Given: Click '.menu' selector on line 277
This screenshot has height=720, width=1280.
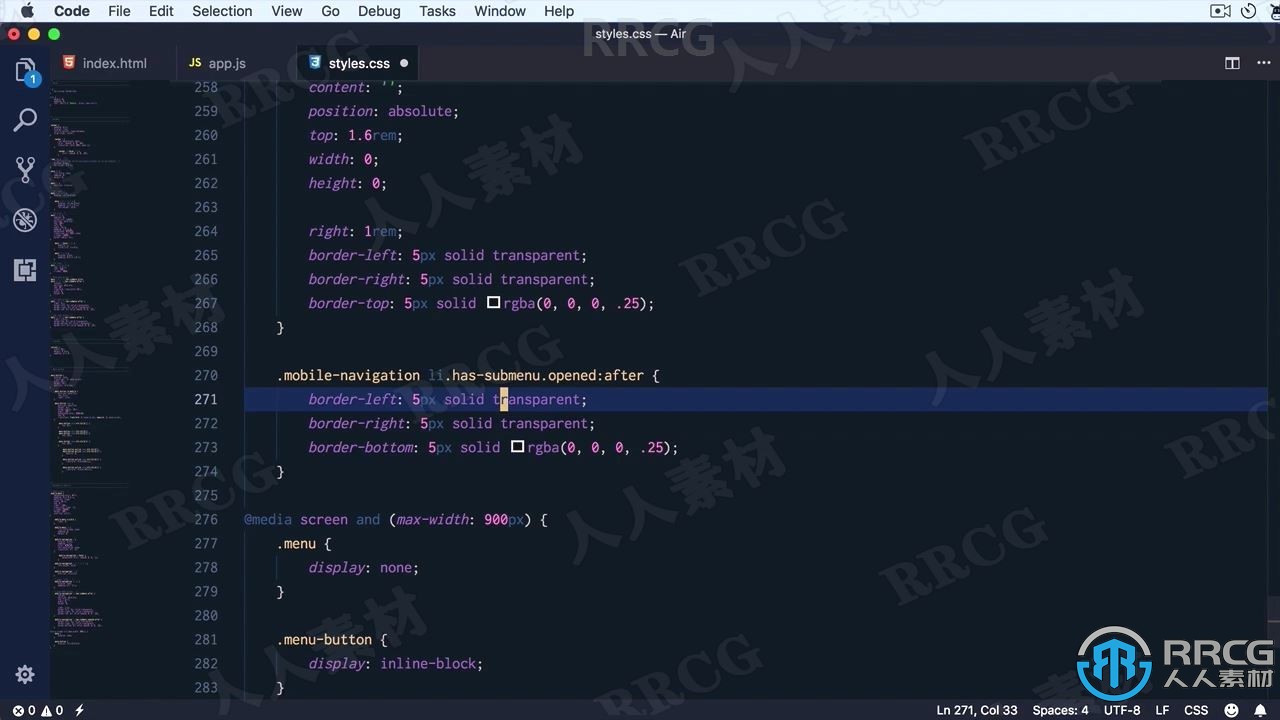Looking at the screenshot, I should point(296,543).
